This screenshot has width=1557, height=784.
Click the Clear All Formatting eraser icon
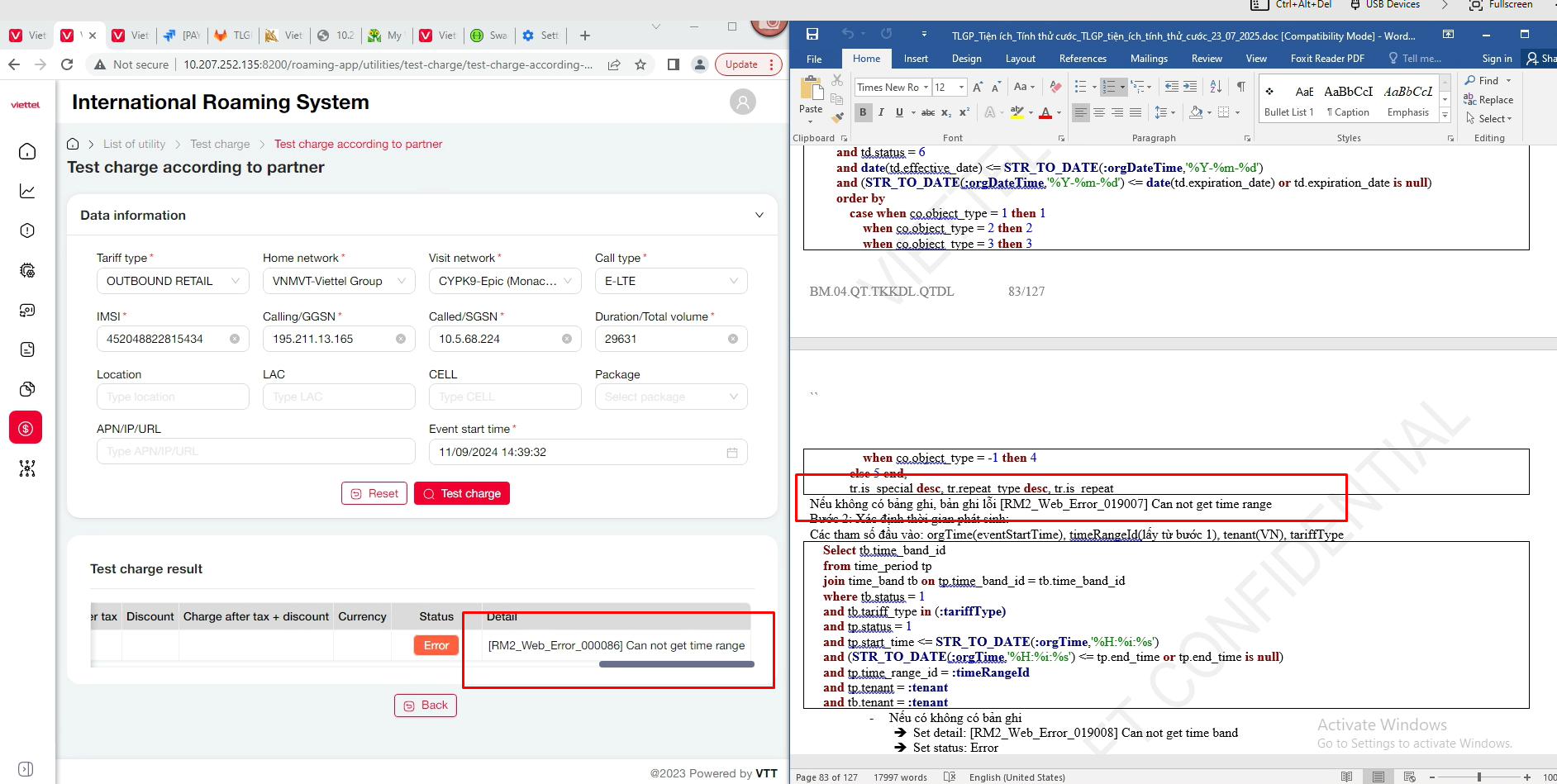tap(1055, 87)
